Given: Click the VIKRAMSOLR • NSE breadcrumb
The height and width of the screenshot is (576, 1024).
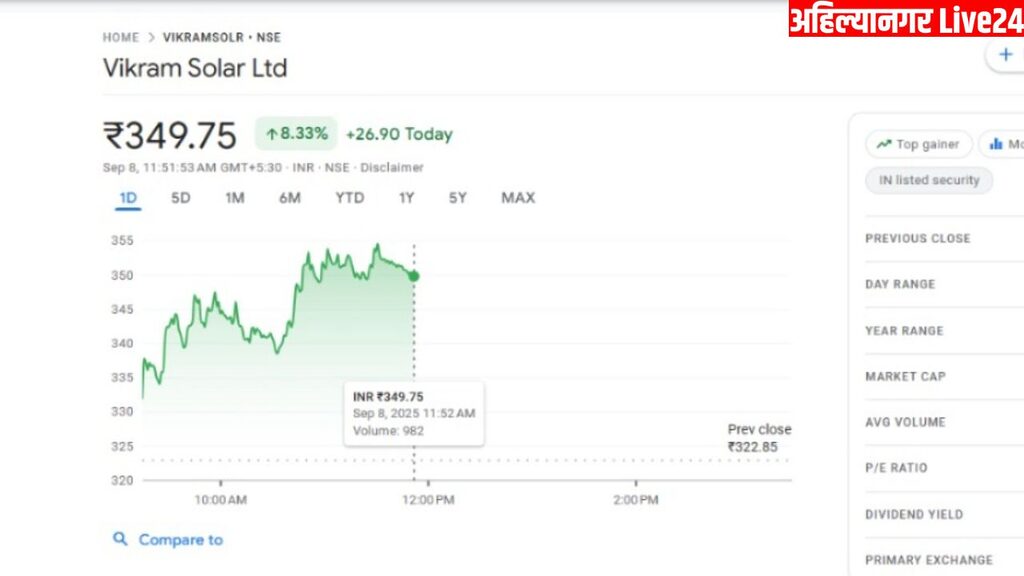Looking at the screenshot, I should [222, 38].
